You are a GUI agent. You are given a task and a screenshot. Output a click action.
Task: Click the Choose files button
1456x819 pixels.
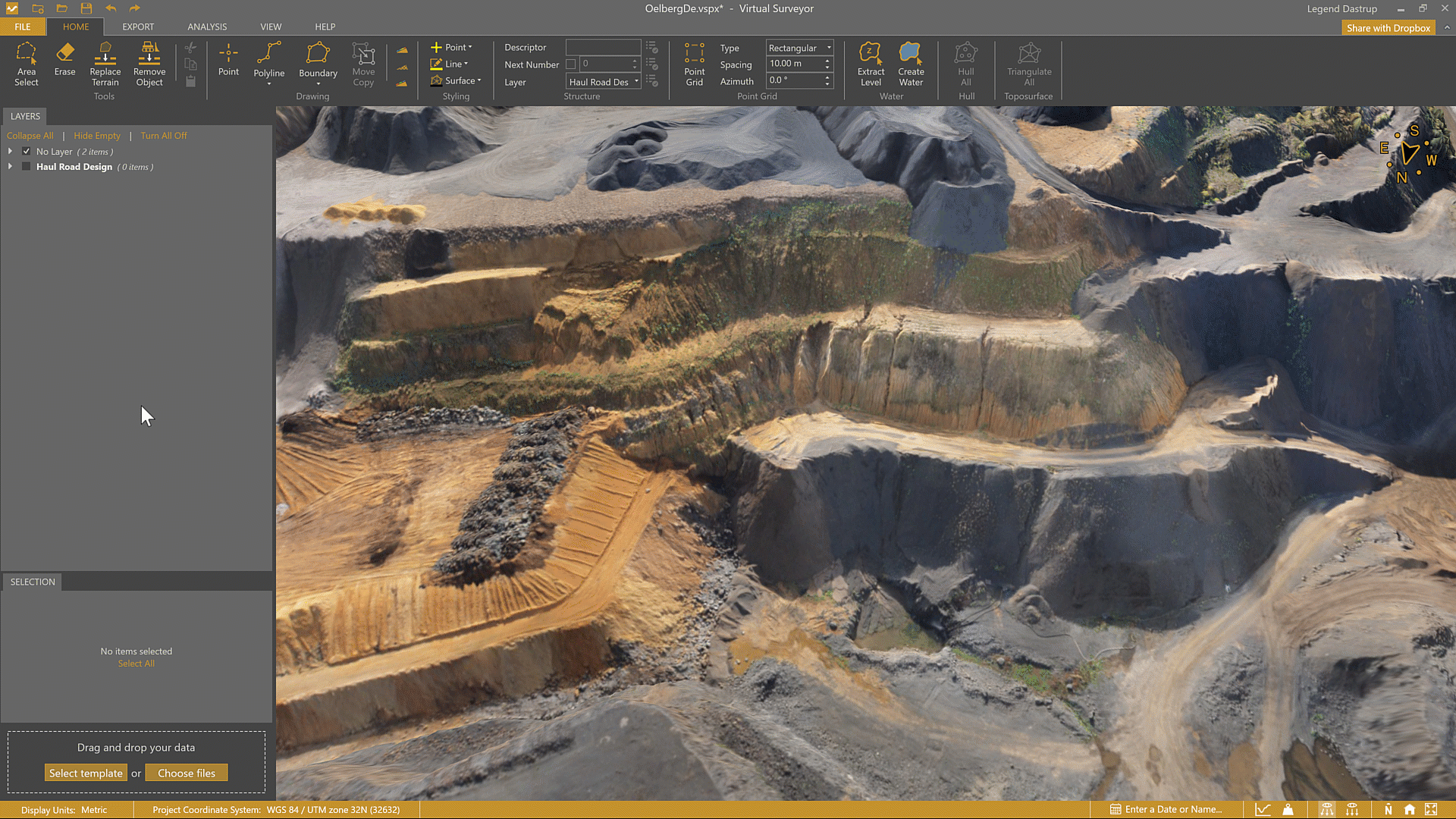(187, 773)
